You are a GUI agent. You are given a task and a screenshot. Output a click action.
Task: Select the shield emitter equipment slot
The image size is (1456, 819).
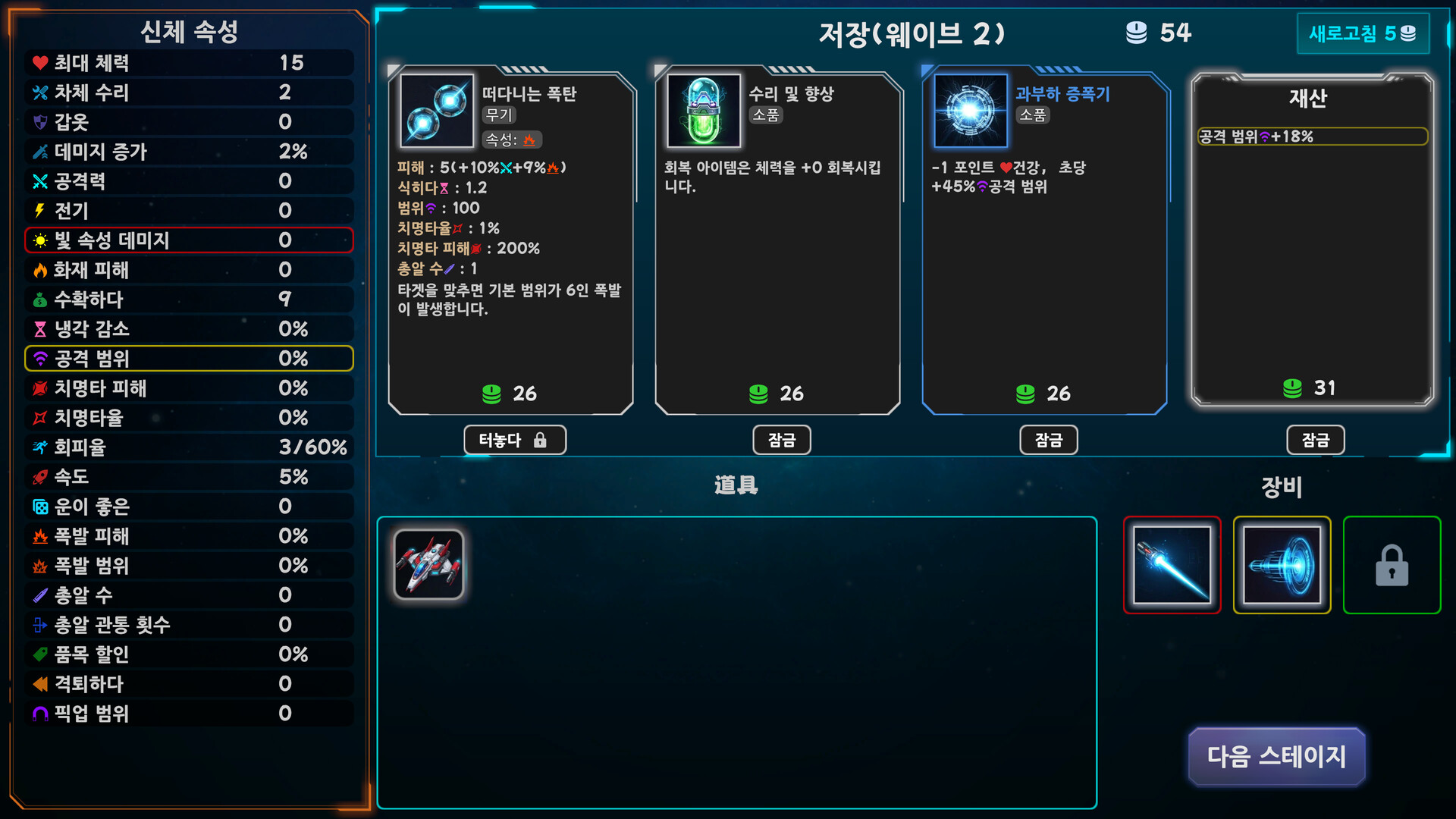click(x=1282, y=565)
